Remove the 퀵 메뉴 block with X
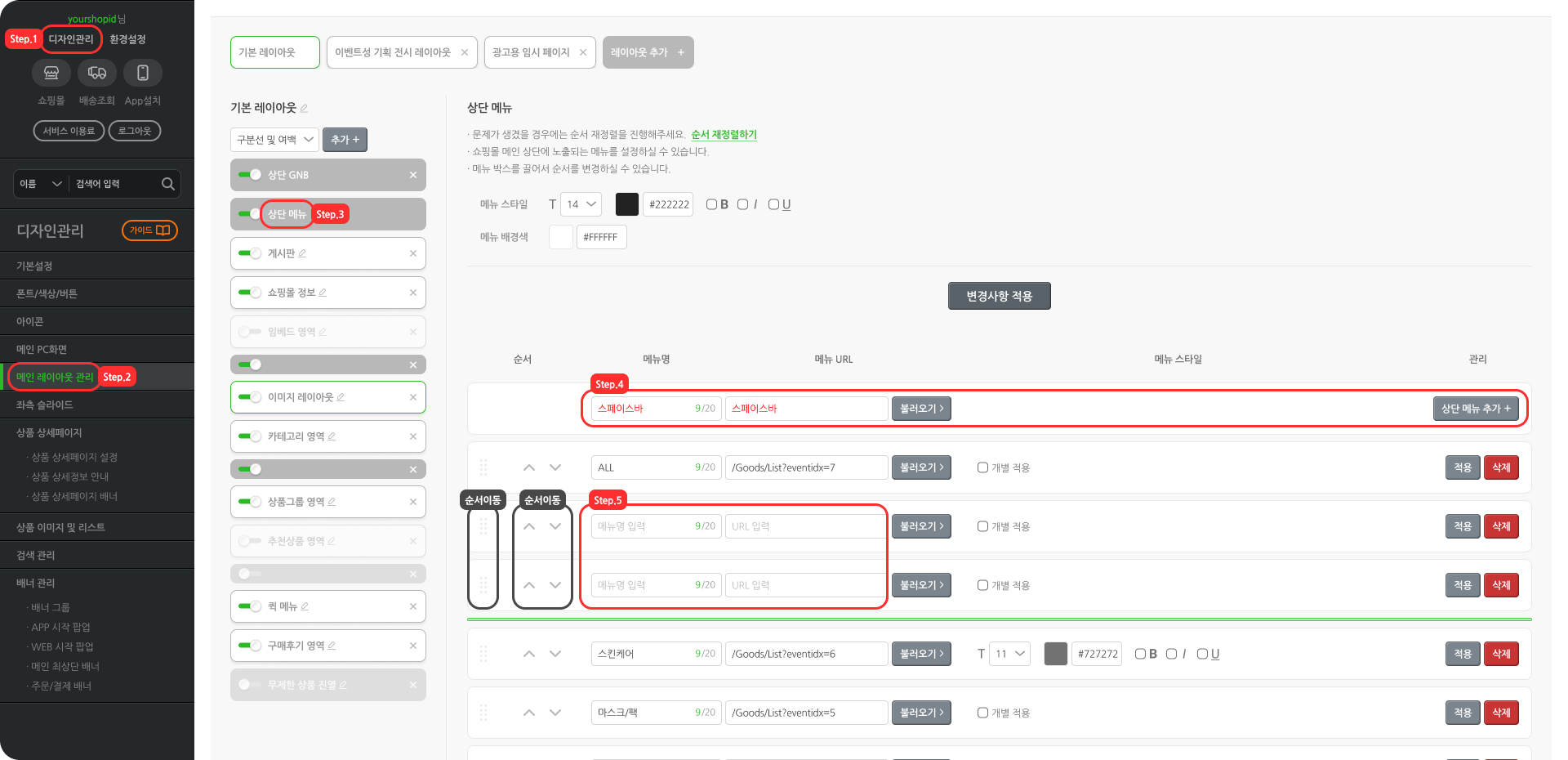Image resolution: width=1568 pixels, height=760 pixels. (413, 606)
